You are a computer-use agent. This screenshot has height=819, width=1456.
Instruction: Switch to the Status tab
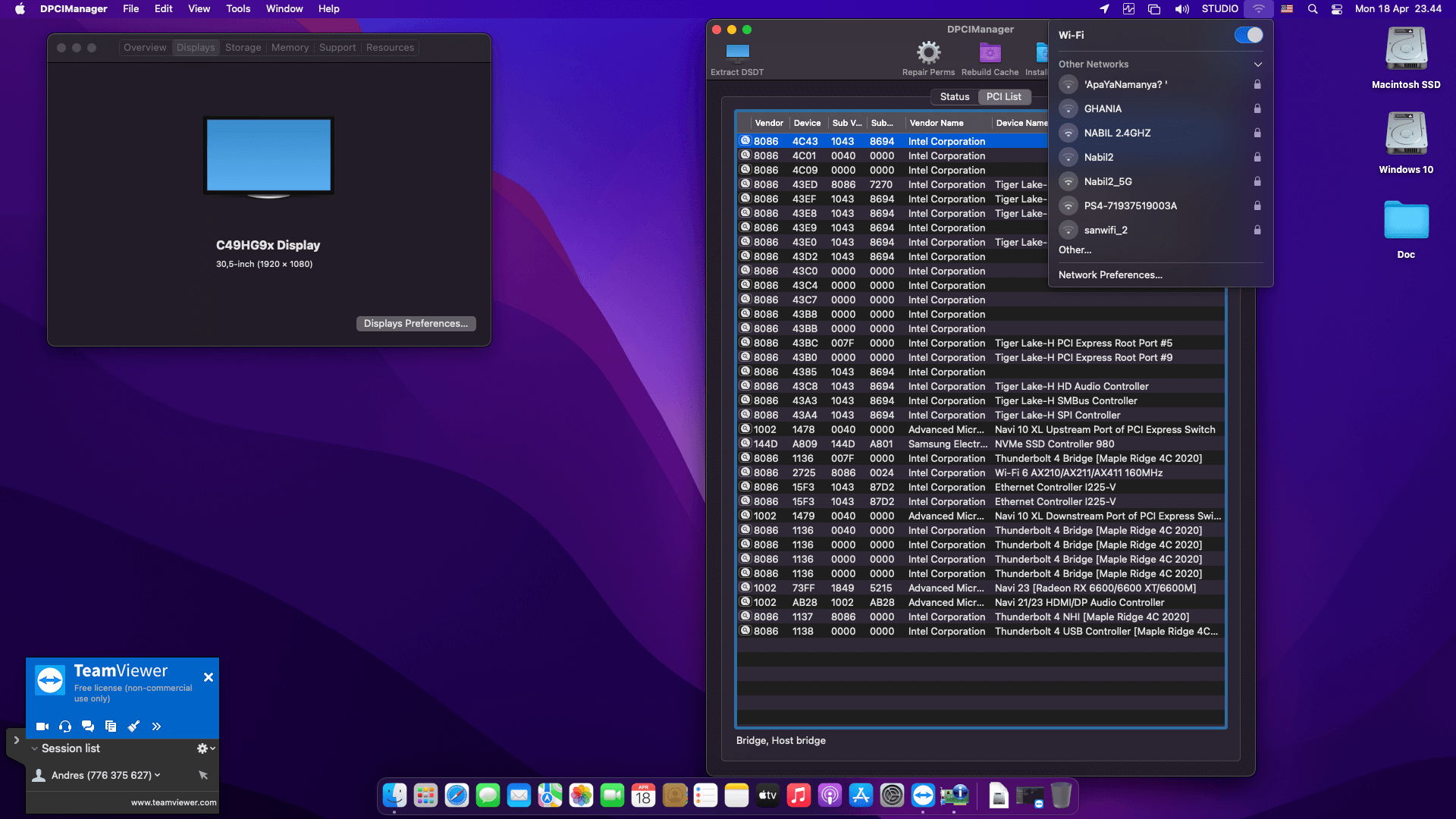(954, 97)
